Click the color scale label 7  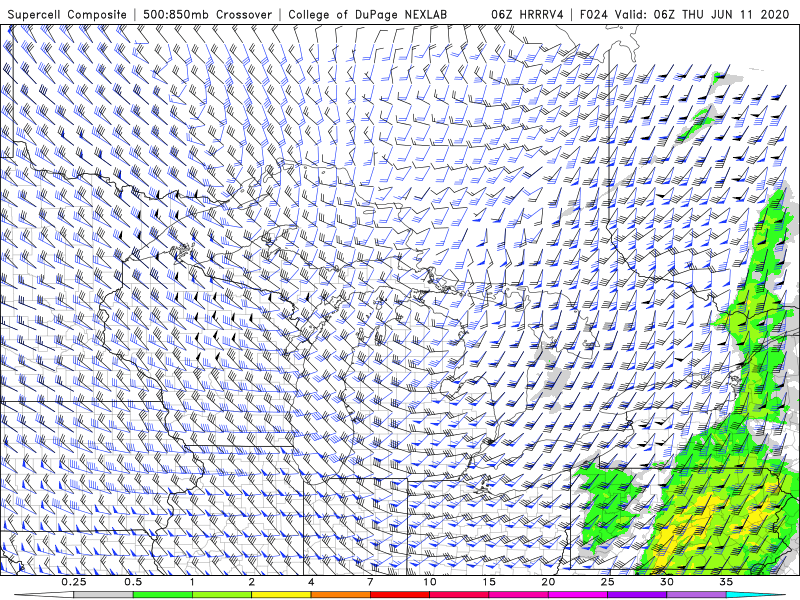(x=370, y=582)
